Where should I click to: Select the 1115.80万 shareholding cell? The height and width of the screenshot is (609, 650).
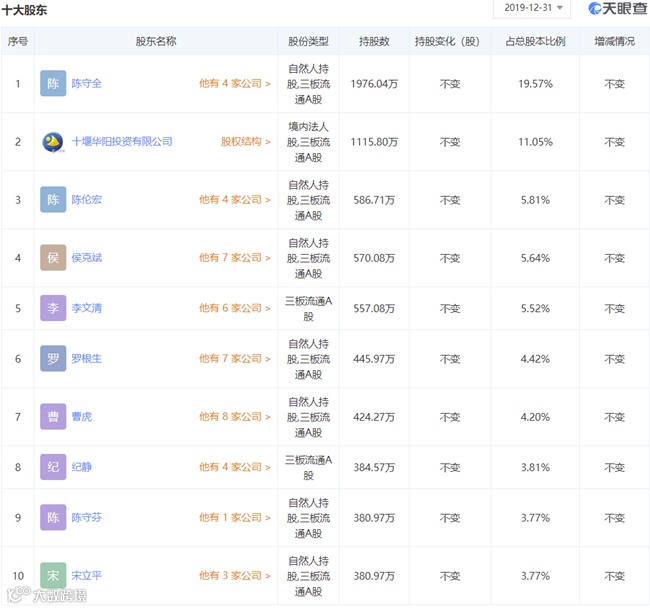[374, 142]
